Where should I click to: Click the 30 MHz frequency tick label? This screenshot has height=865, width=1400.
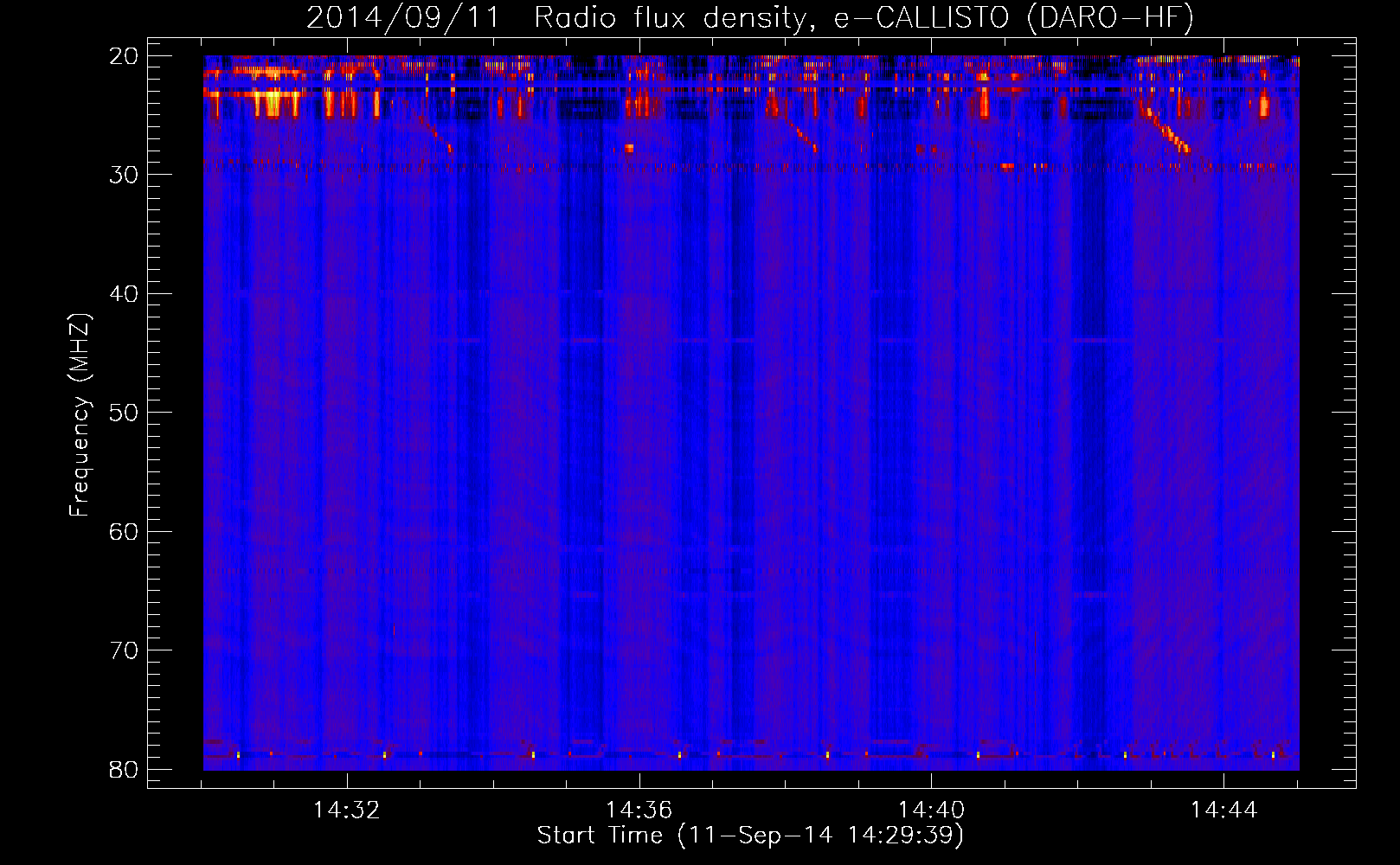[124, 175]
